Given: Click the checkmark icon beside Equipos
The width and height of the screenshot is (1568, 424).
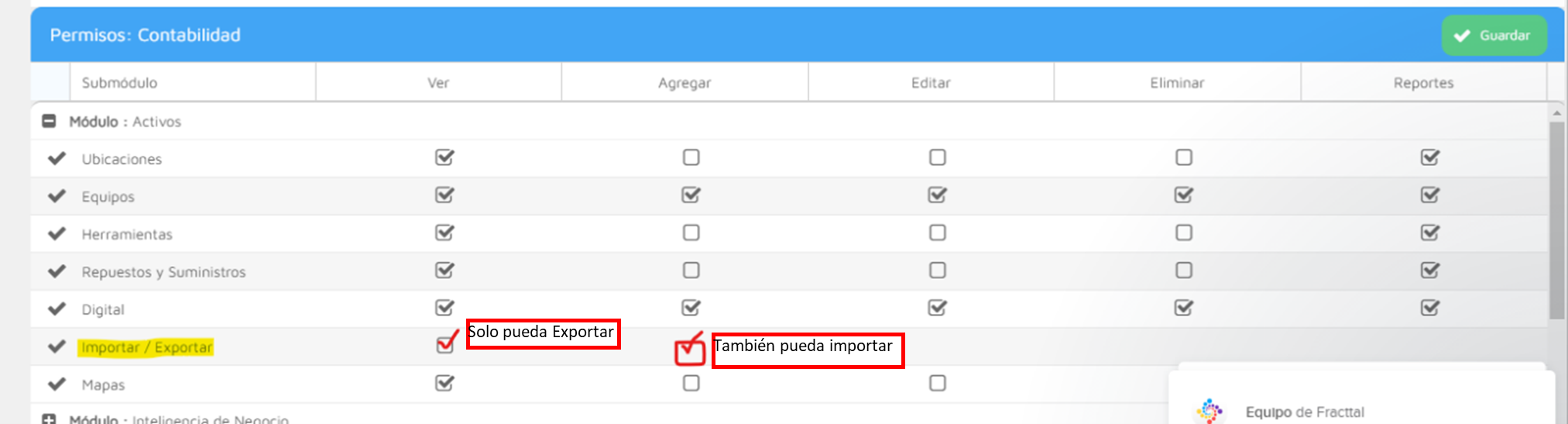Looking at the screenshot, I should pyautogui.click(x=57, y=195).
